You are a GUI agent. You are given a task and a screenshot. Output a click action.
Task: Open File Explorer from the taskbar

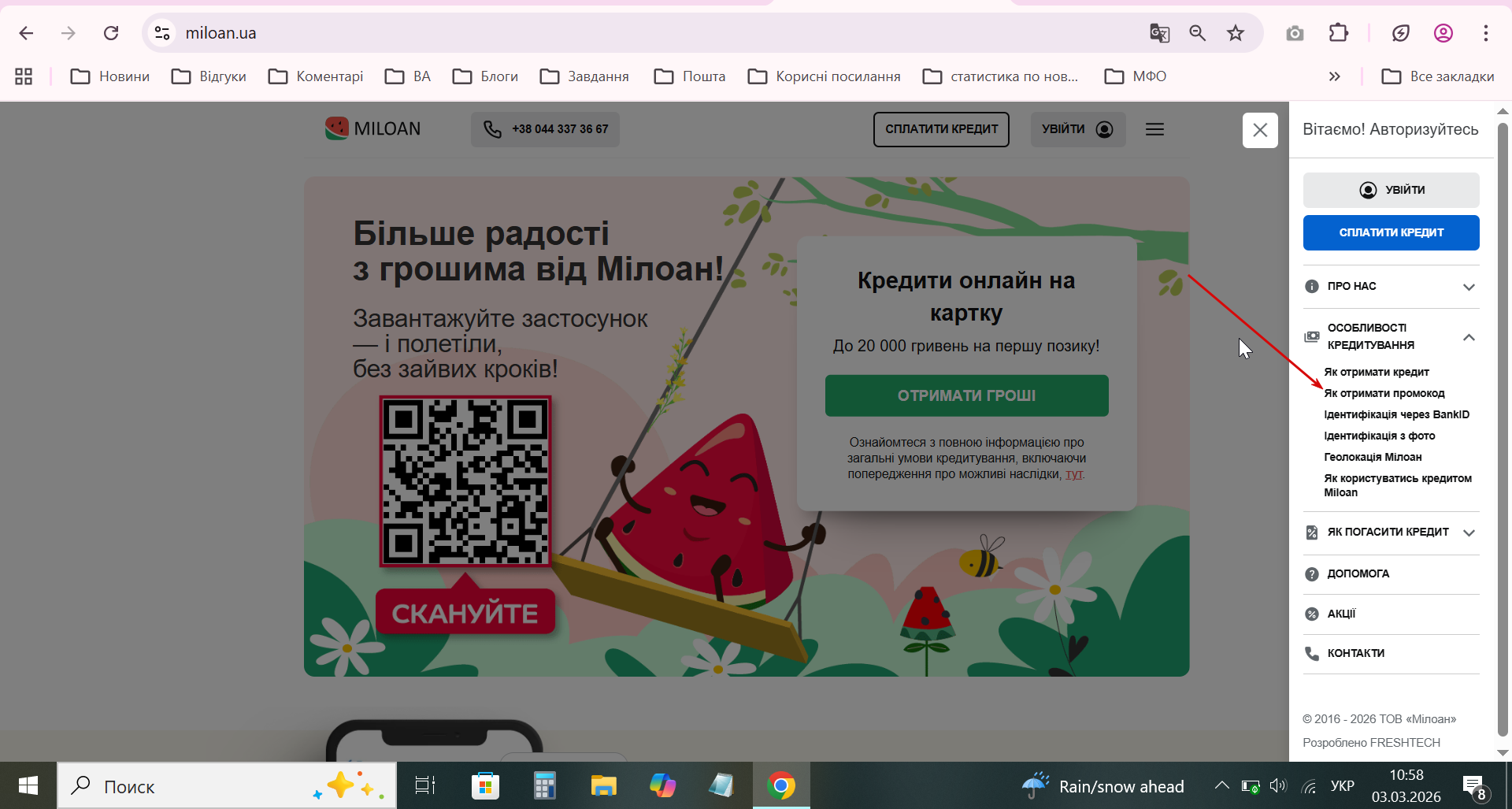coord(604,785)
